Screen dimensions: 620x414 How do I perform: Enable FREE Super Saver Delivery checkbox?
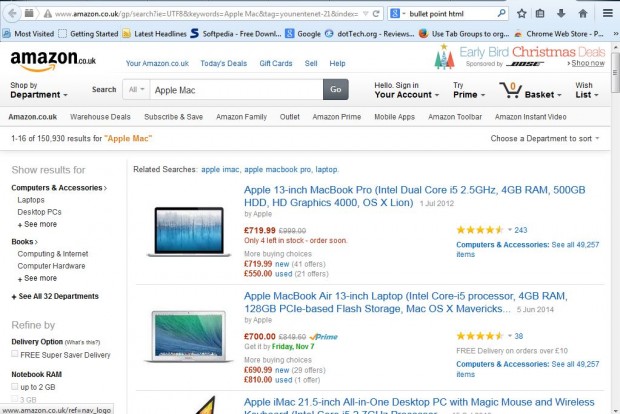click(16, 354)
